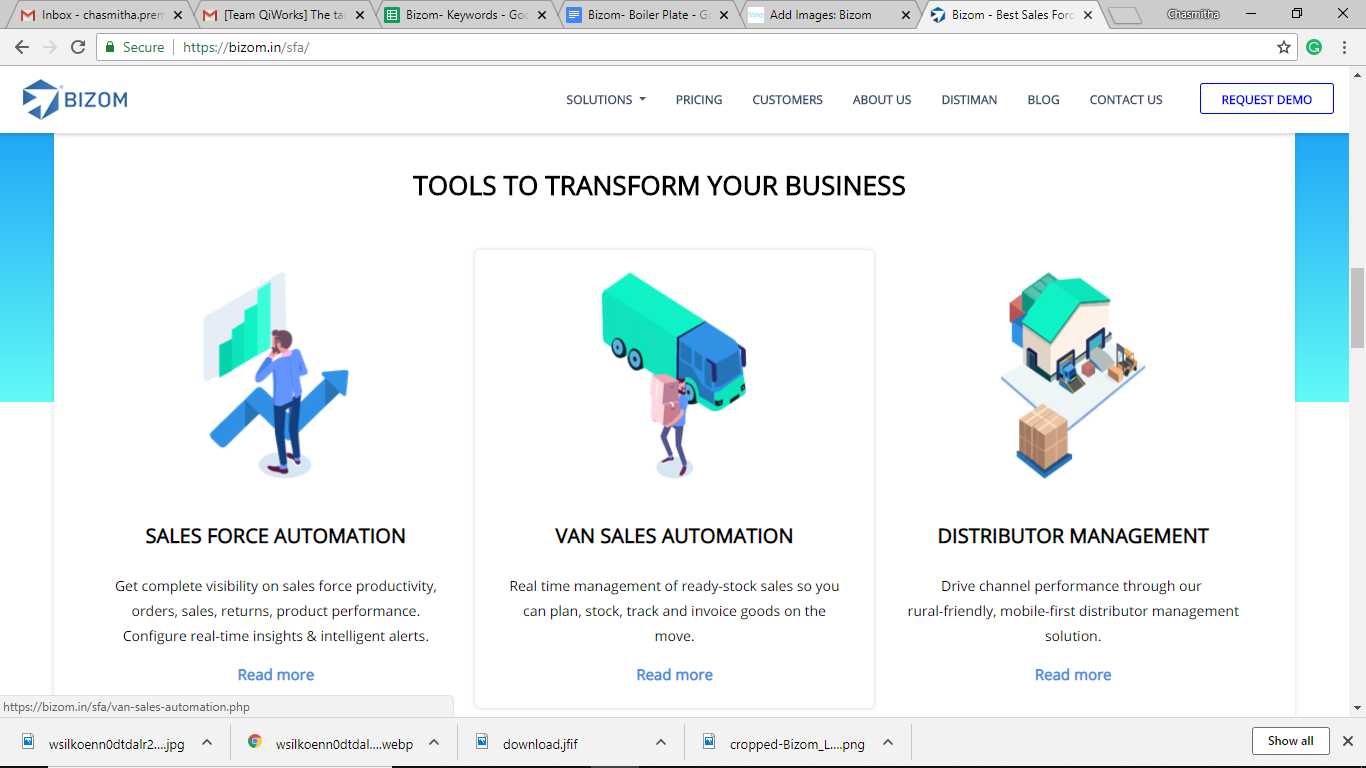Viewport: 1366px width, 768px height.
Task: Select Distiman in the navbar
Action: (969, 100)
